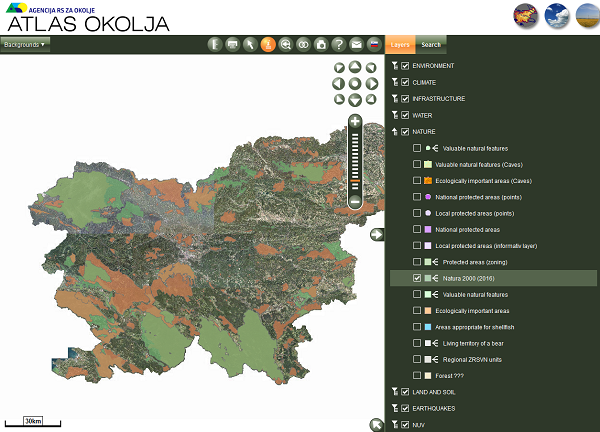Switch to the Search tab
Screen dimensions: 600x432
pyautogui.click(x=431, y=45)
